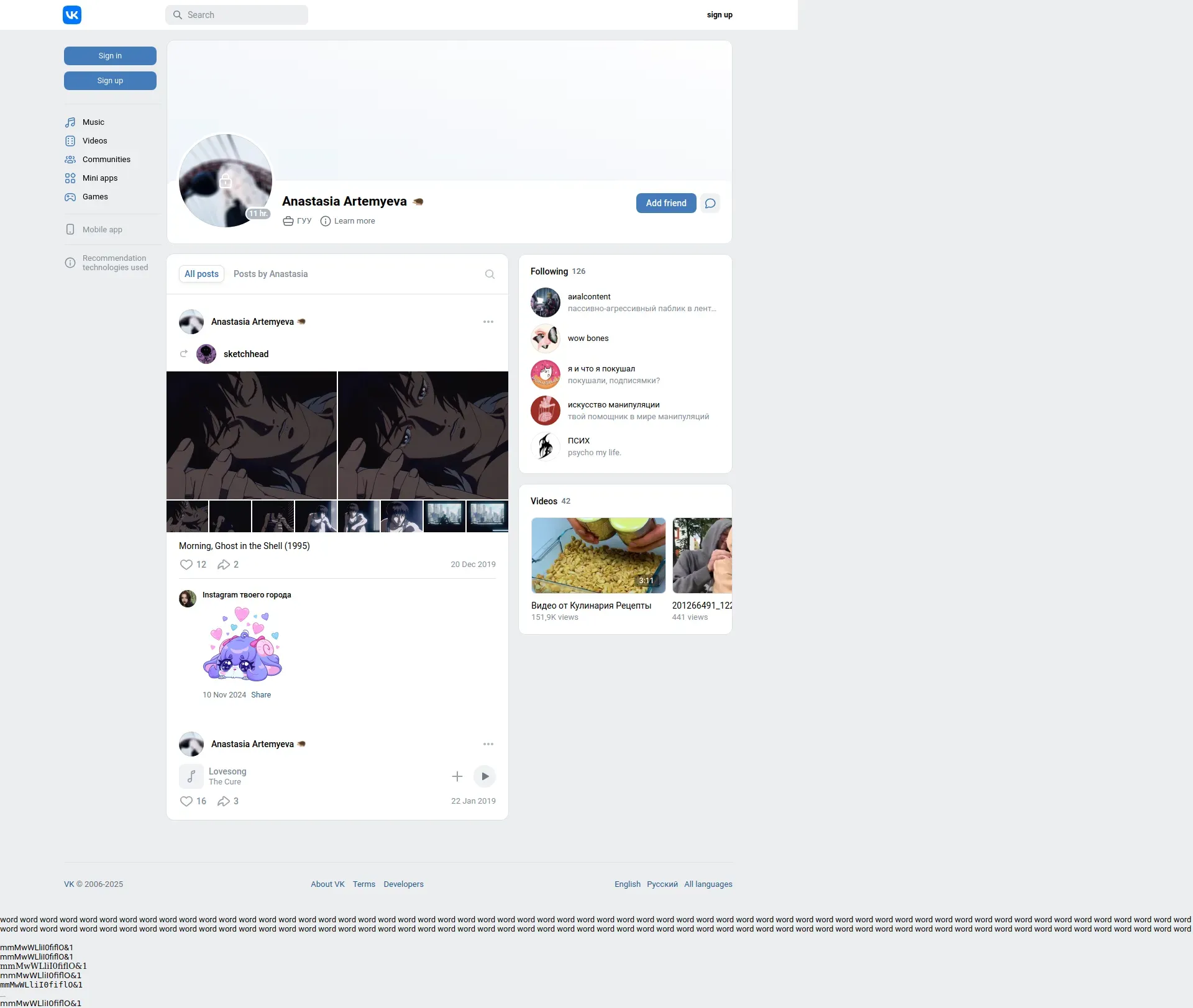Click the Add friend button

pos(666,203)
